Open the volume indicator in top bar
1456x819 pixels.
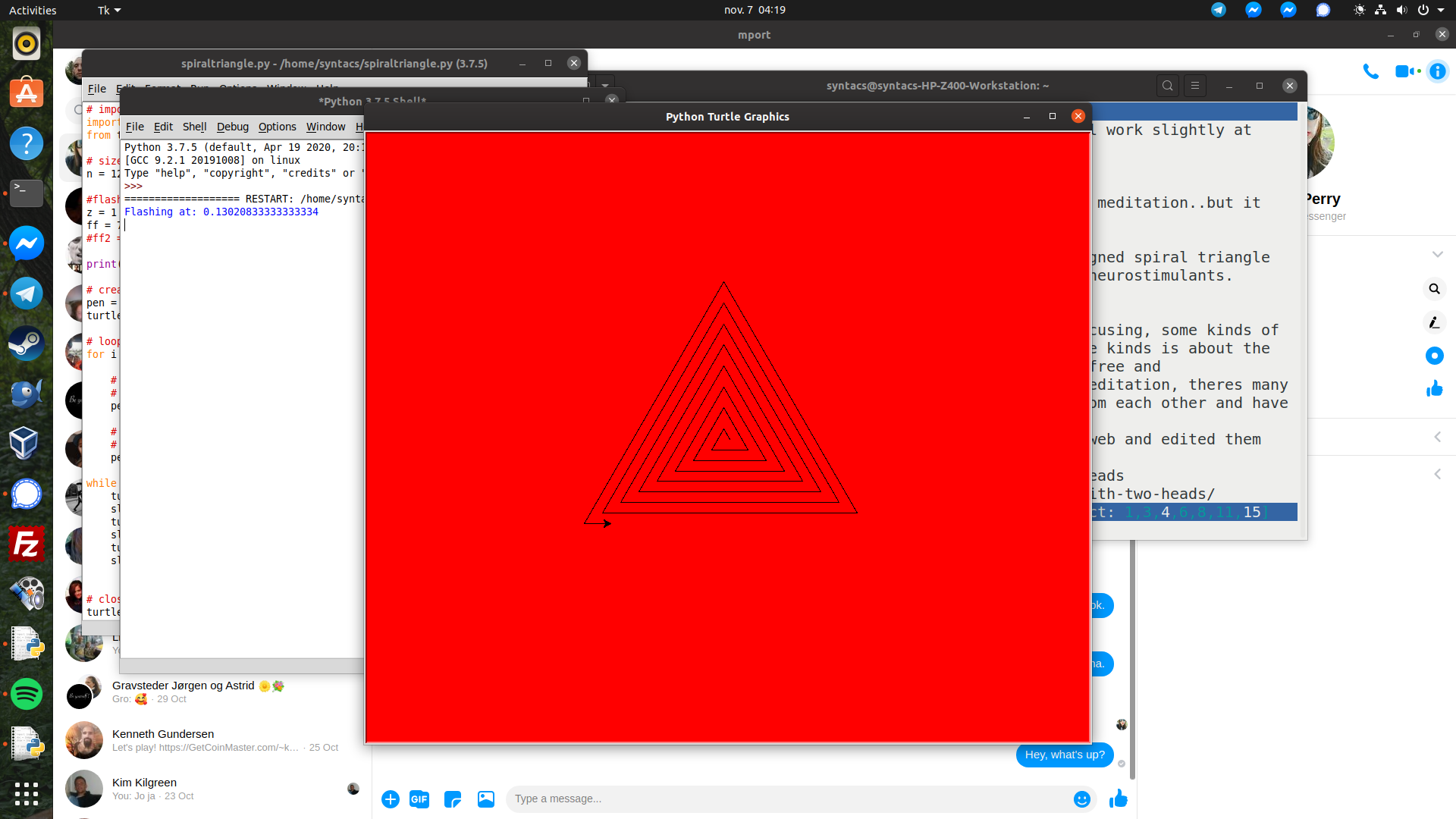(1401, 10)
